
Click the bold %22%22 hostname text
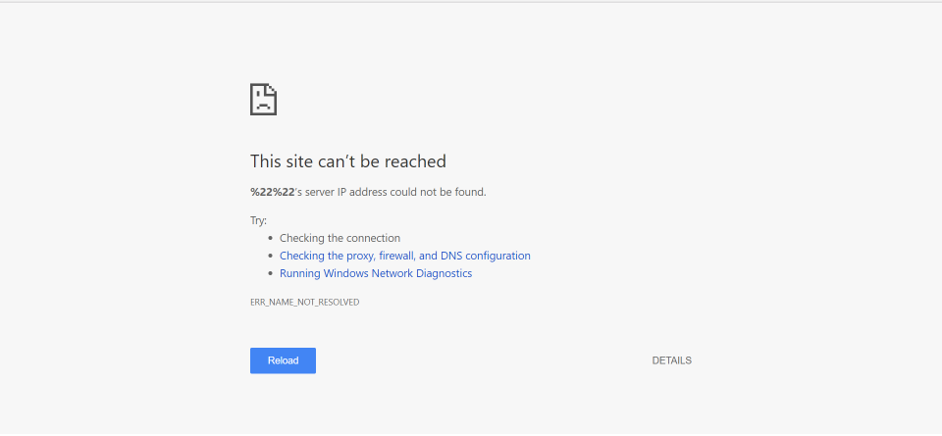tap(270, 192)
